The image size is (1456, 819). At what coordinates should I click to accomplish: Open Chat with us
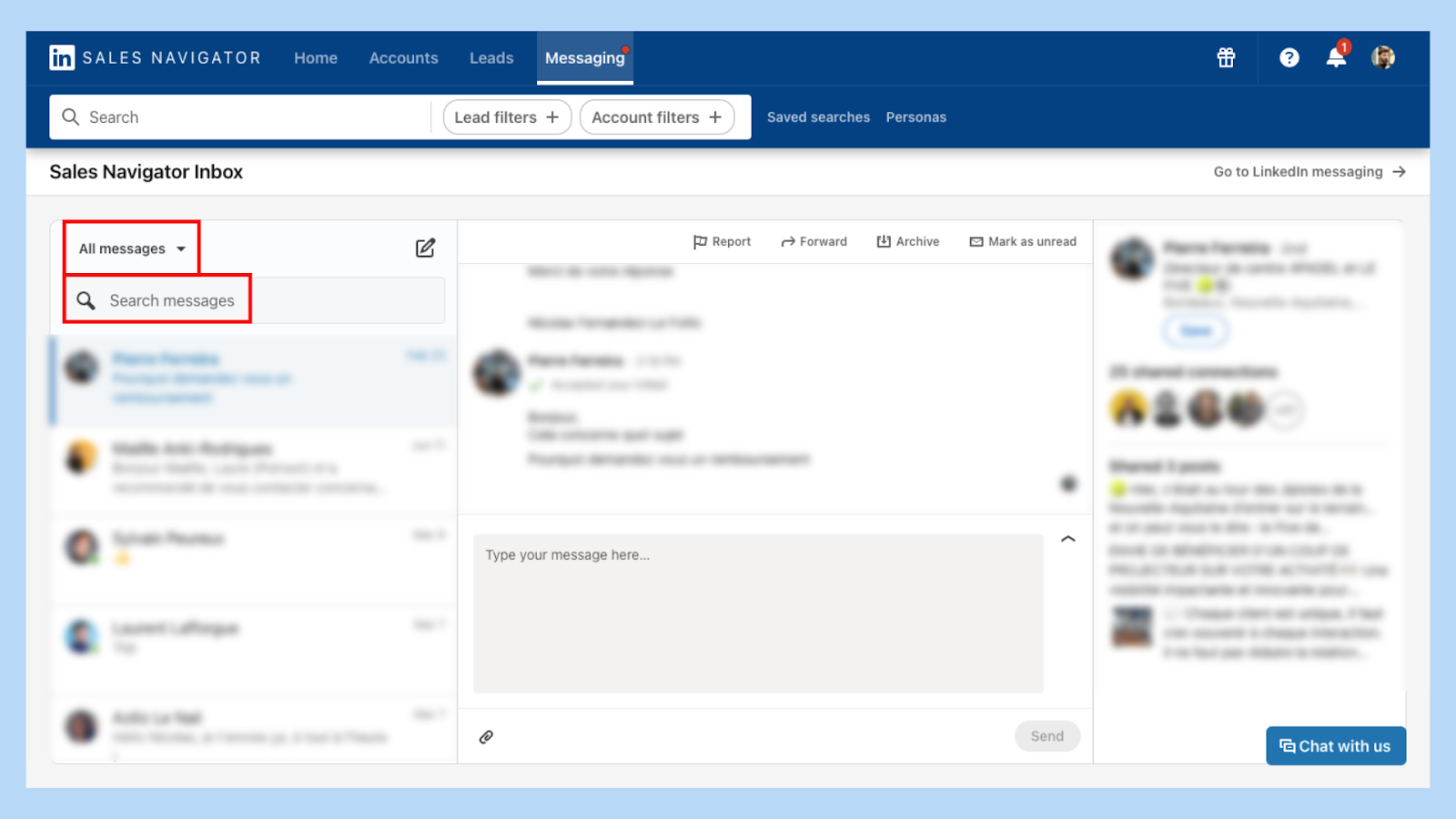click(x=1335, y=746)
